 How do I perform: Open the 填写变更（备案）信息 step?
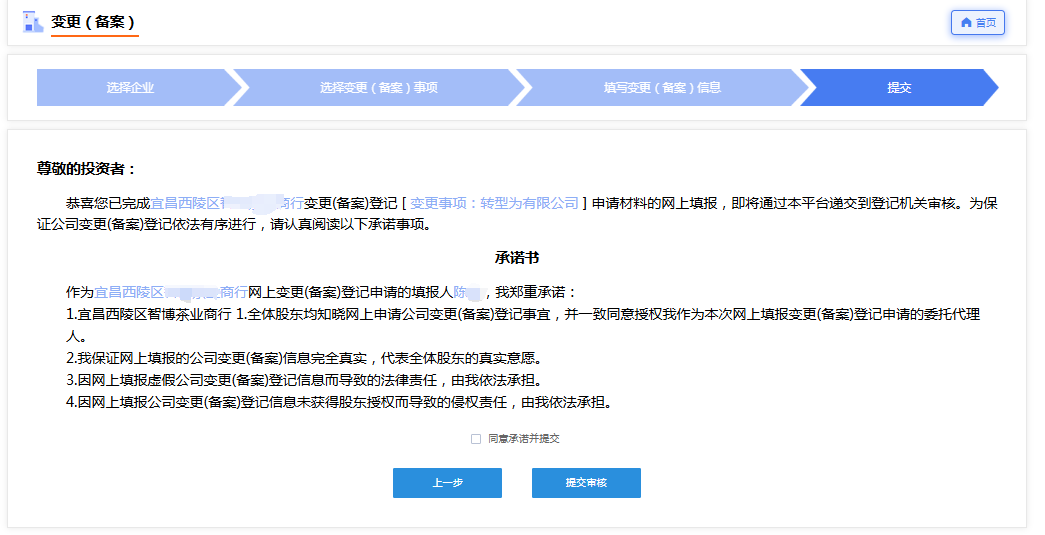(x=661, y=88)
